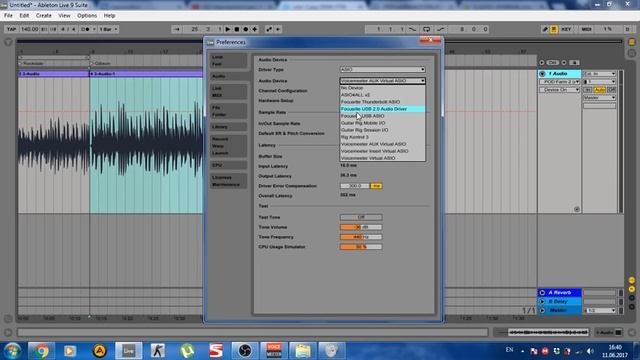Click the 140.00 tempo field
This screenshot has height=360, width=640.
coord(29,29)
